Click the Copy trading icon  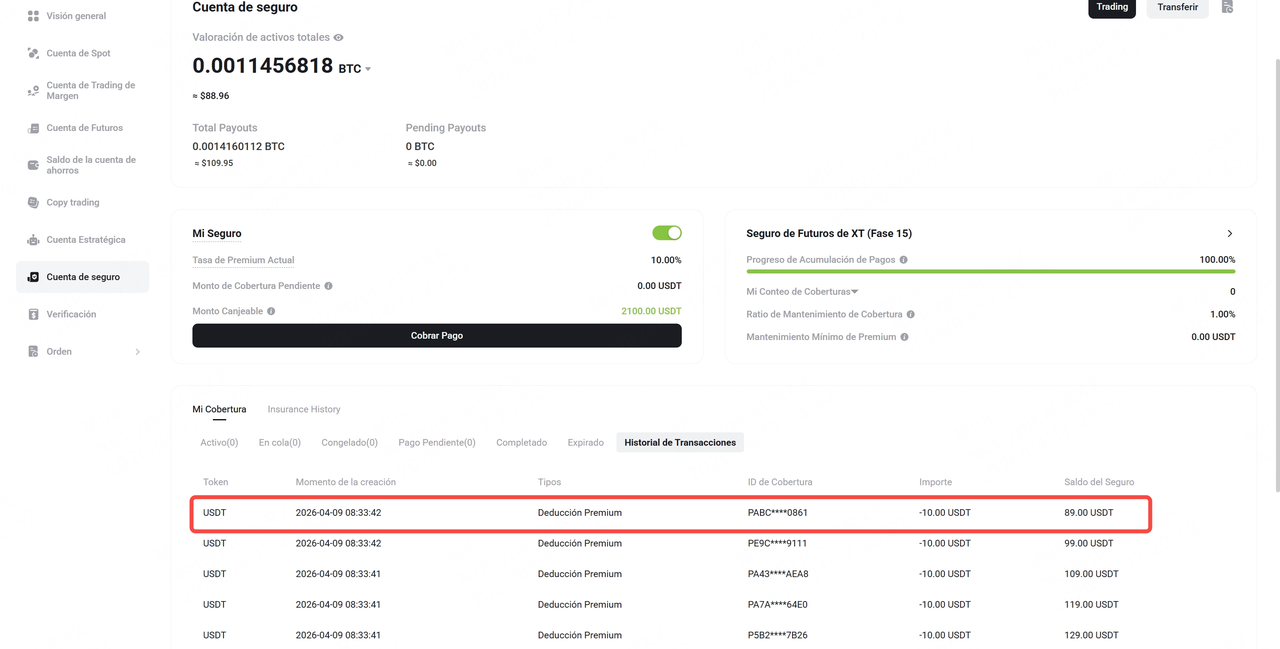click(33, 202)
